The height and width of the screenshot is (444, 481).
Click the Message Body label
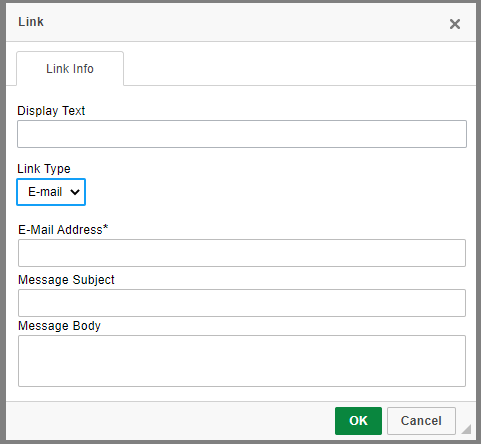tap(59, 326)
